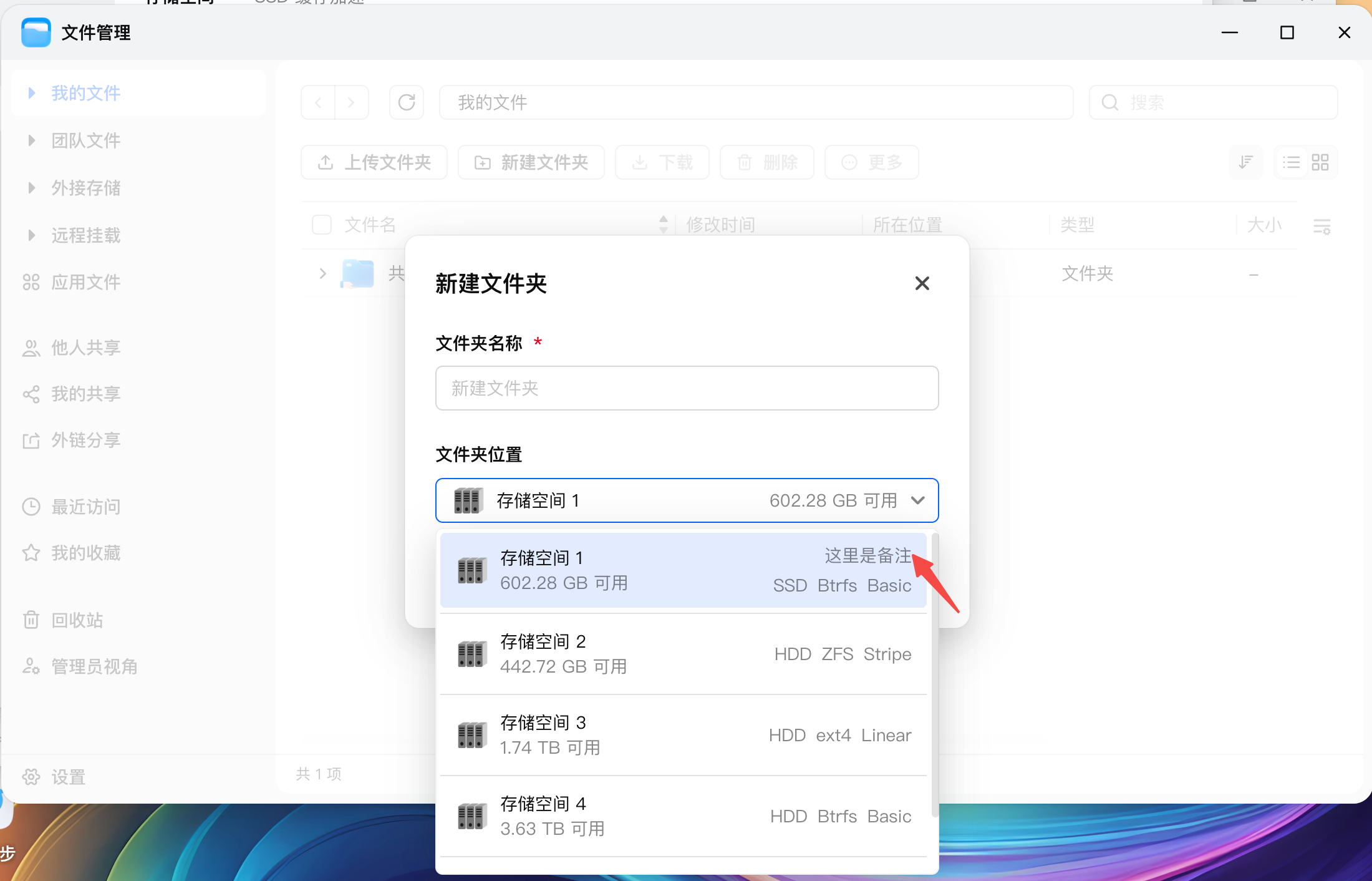This screenshot has height=881, width=1372.
Task: Open 我的共享 section
Action: click(72, 394)
